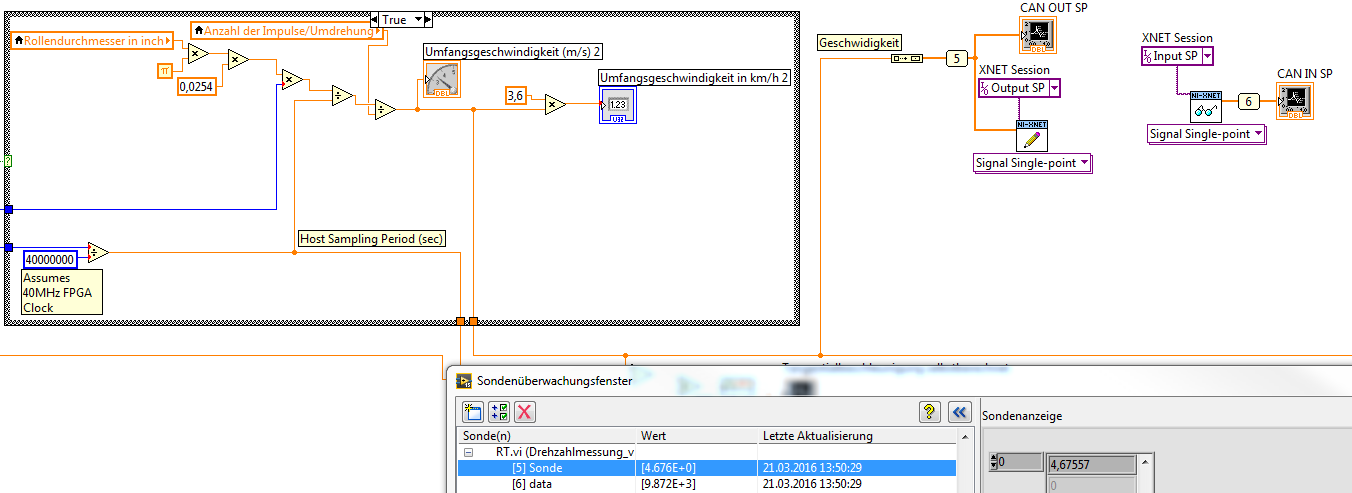This screenshot has width=1352, height=493.
Task: Click the 3,6 constant
Action: tap(516, 96)
